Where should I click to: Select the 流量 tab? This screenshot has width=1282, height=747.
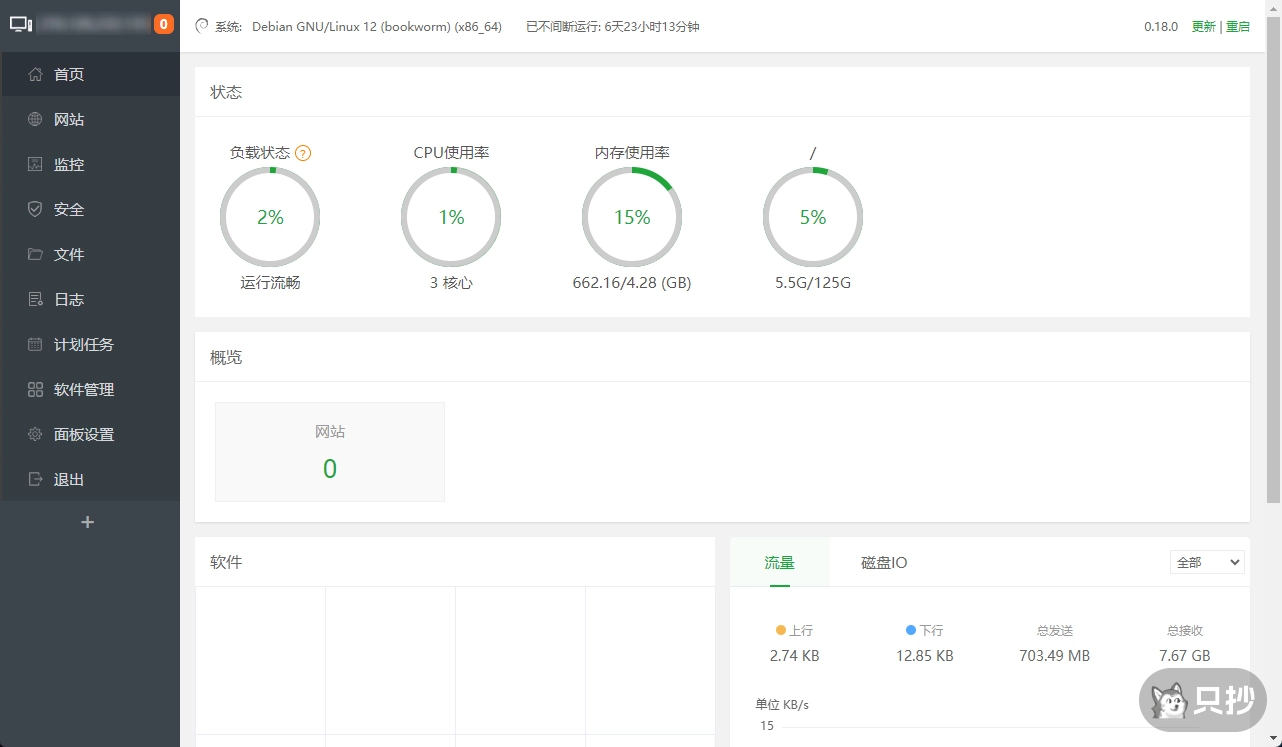[779, 562]
